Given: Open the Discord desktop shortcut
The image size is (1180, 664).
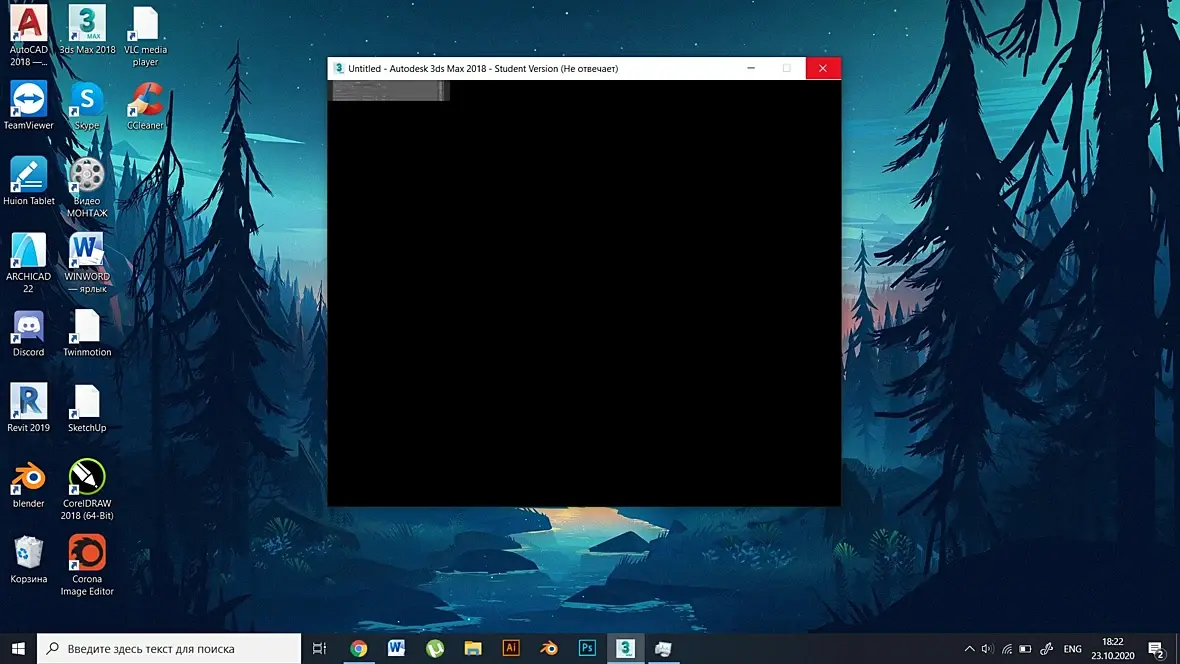Looking at the screenshot, I should click(x=29, y=332).
